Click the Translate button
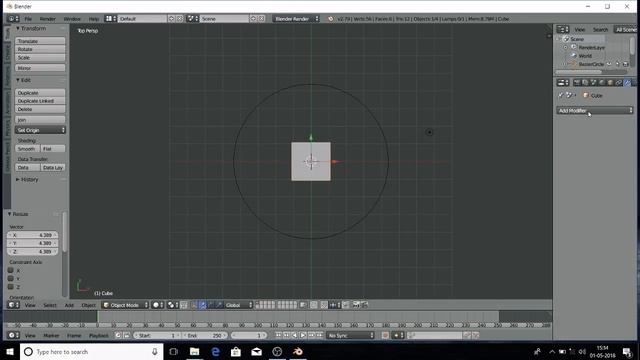This screenshot has width=640, height=360. (x=40, y=41)
